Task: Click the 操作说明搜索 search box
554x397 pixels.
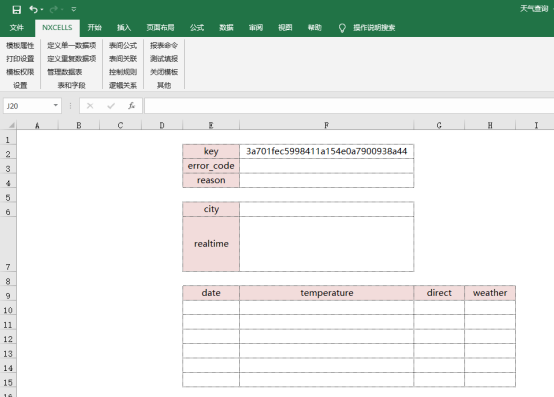Action: tap(374, 28)
